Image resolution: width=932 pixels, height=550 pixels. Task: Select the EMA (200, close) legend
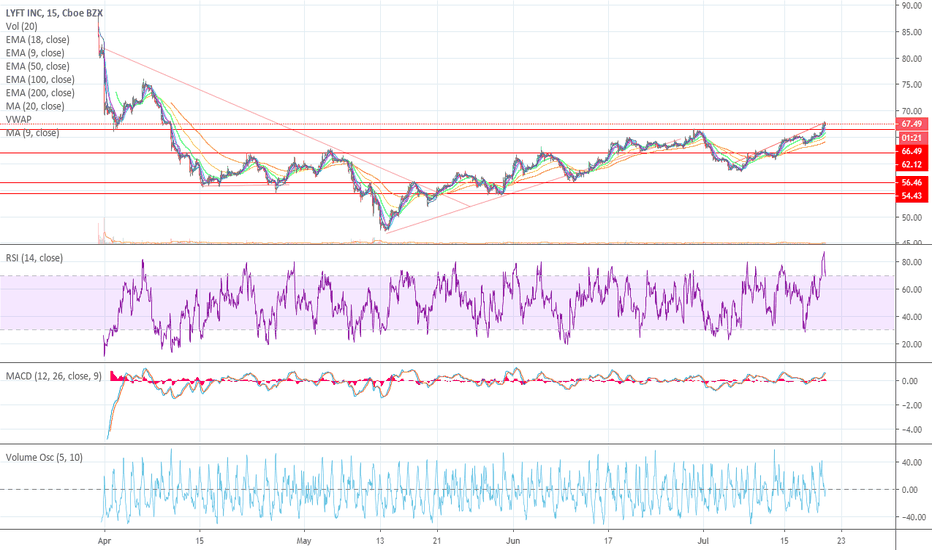click(40, 93)
